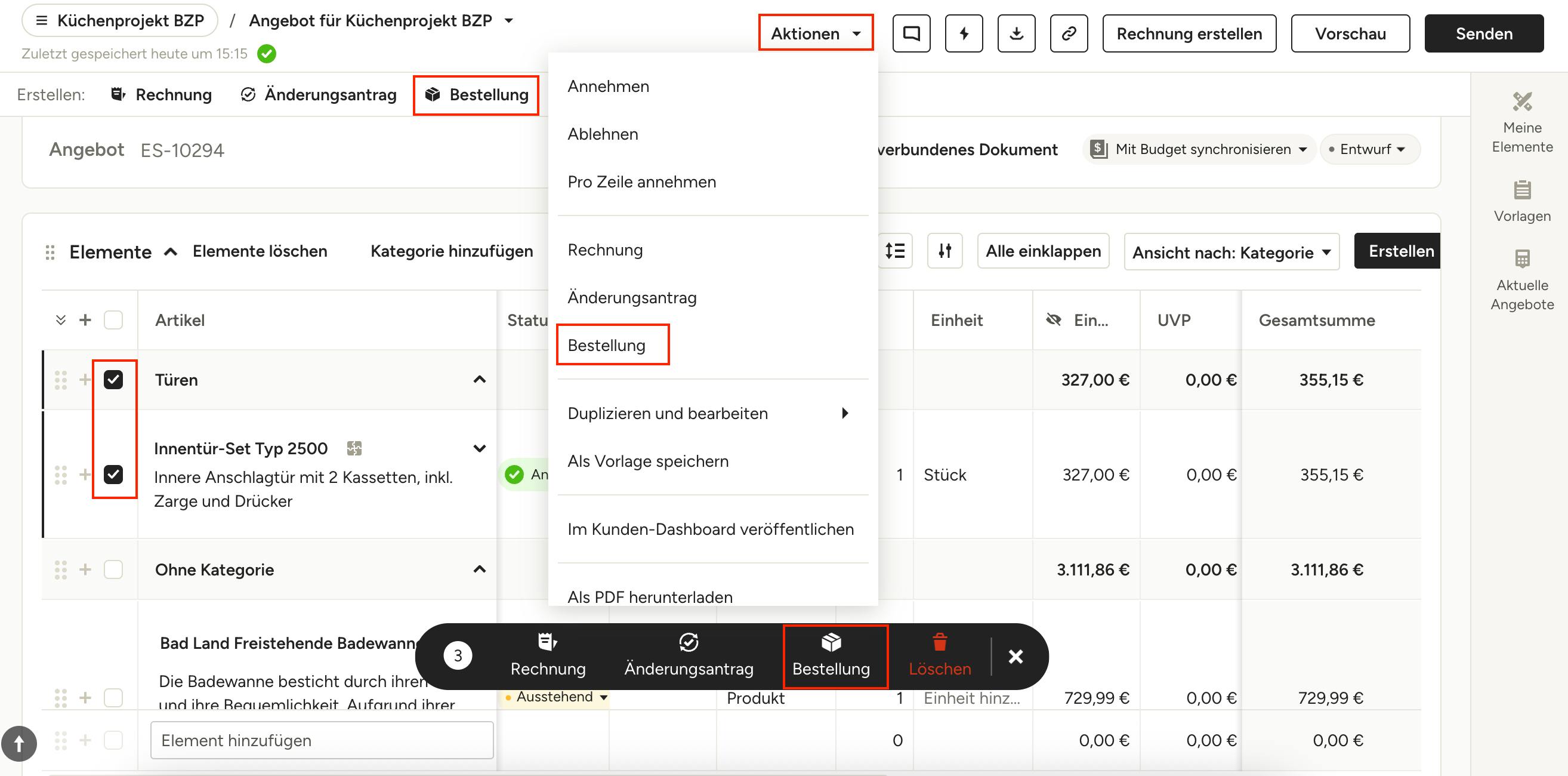Open column settings sliders icon
Viewport: 1568px width, 776px height.
pos(944,251)
